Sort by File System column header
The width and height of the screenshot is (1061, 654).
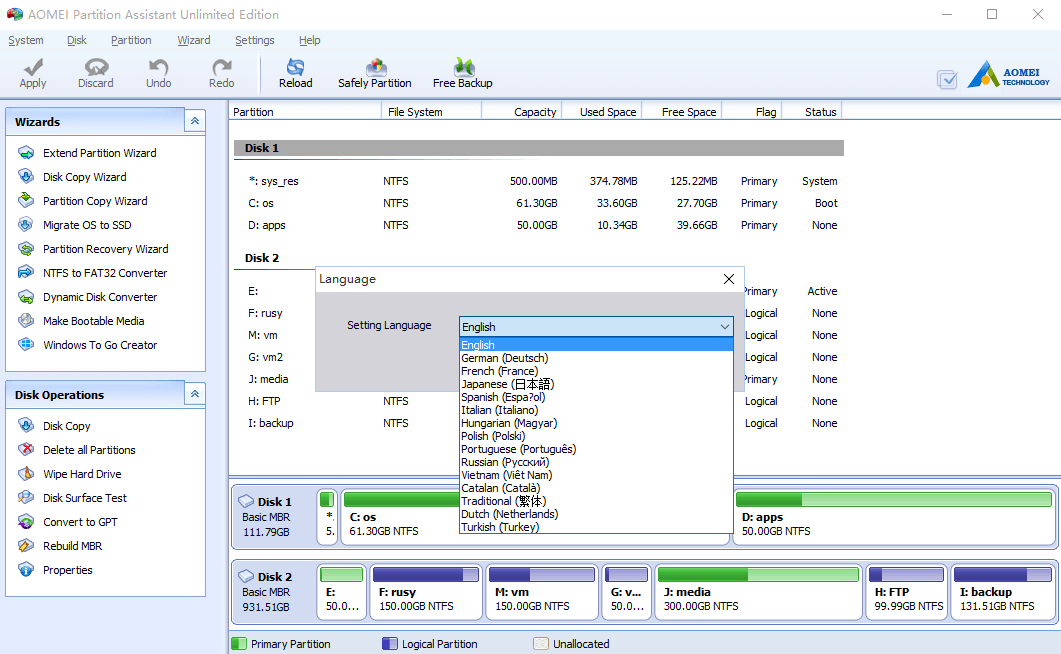432,112
